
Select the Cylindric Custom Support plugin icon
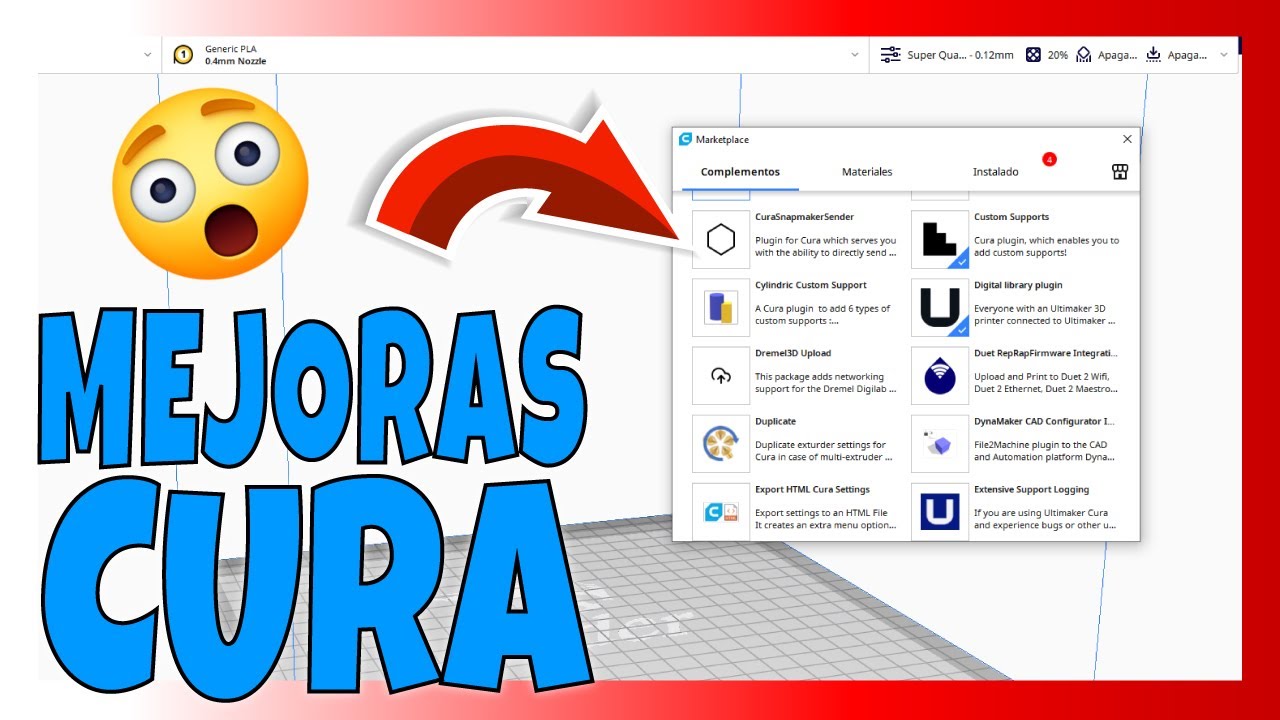pos(721,308)
